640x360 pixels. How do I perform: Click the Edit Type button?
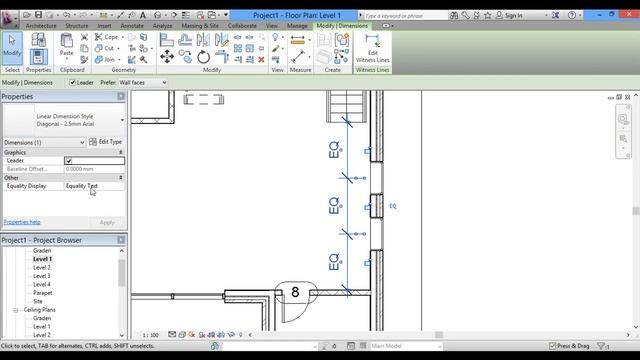[105, 142]
